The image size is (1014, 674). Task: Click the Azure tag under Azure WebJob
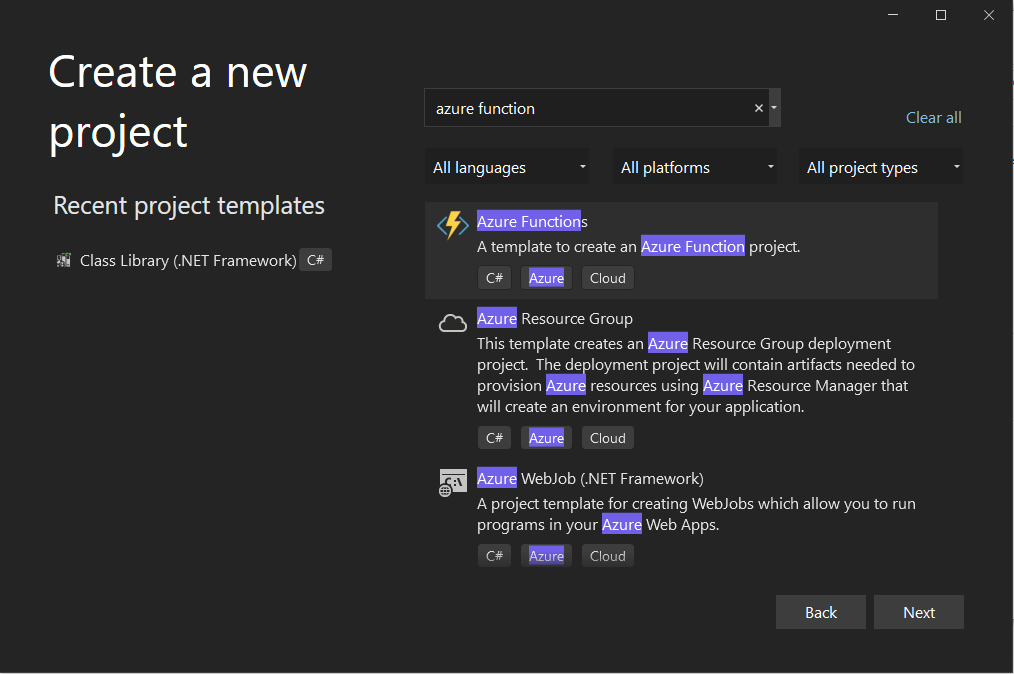pyautogui.click(x=546, y=556)
